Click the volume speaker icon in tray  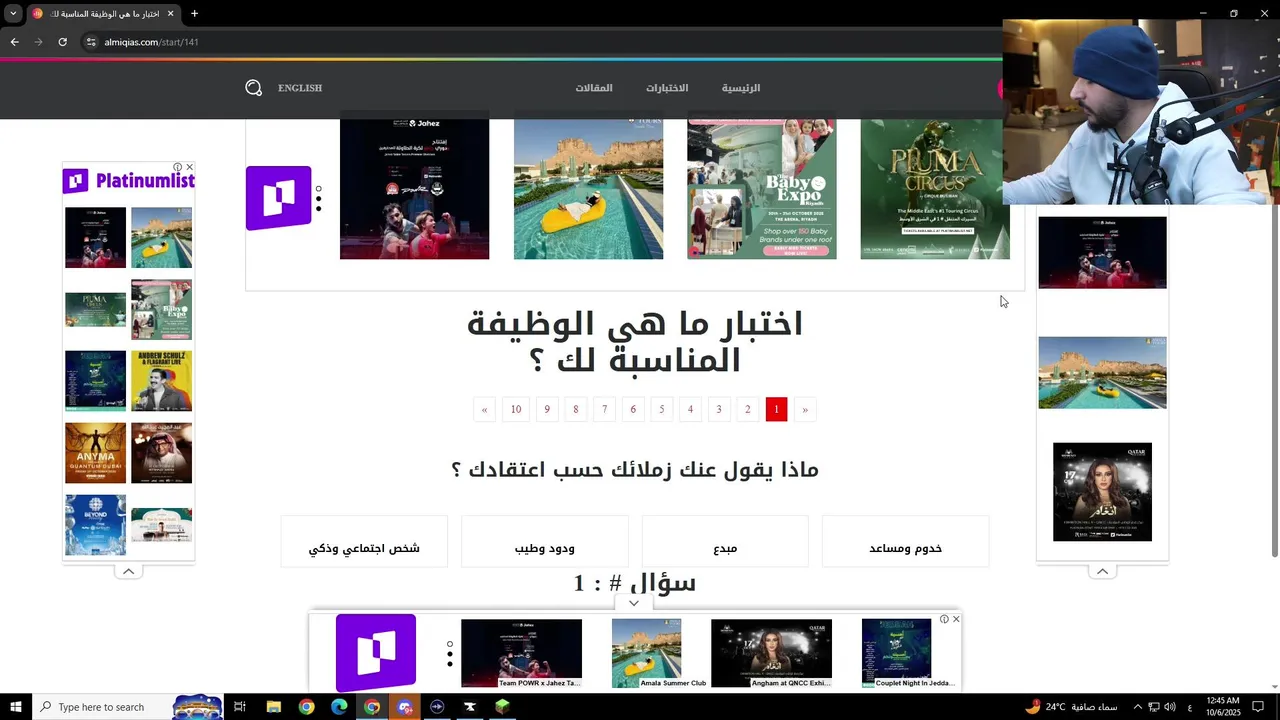point(1170,707)
